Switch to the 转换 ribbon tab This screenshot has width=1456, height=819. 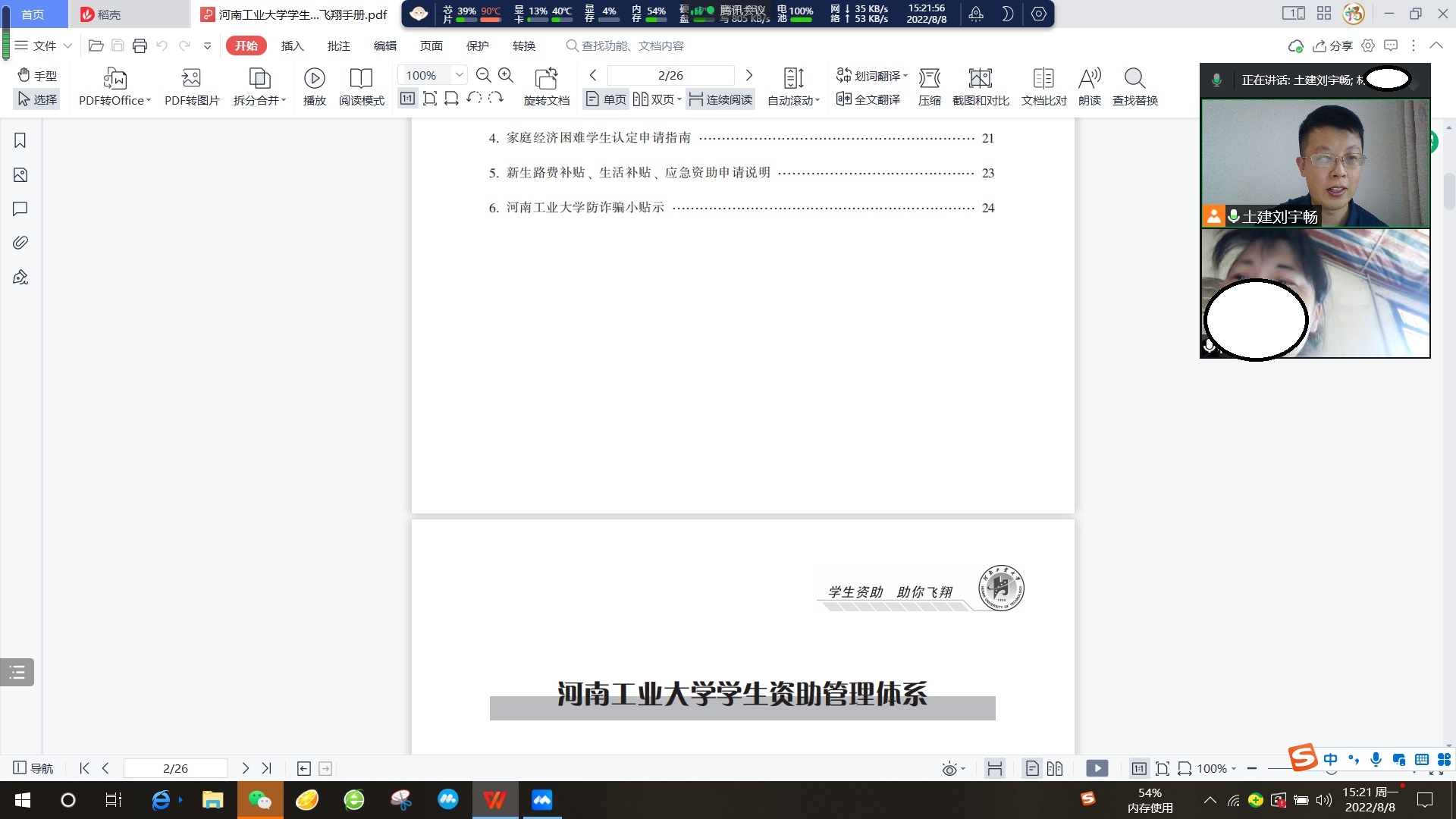pyautogui.click(x=524, y=45)
